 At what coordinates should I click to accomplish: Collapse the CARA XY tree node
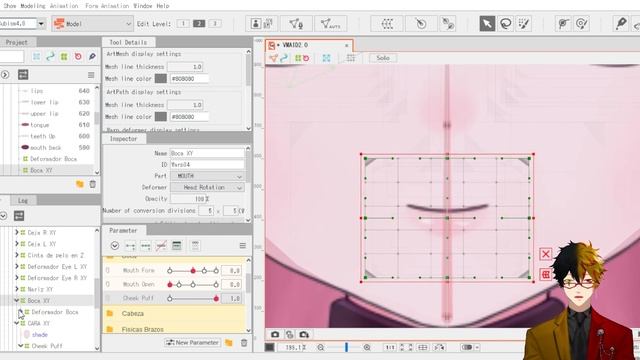coord(17,323)
